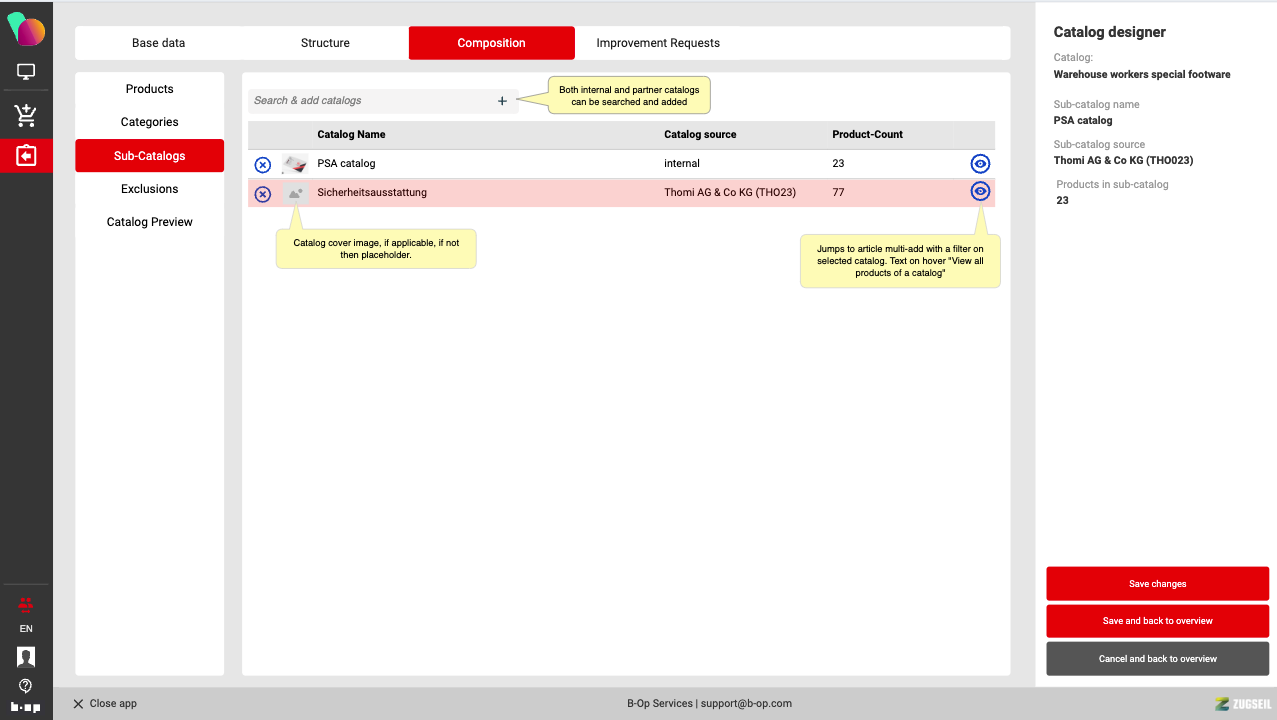Open the shopping cart icon in sidebar
The image size is (1277, 720).
26,115
